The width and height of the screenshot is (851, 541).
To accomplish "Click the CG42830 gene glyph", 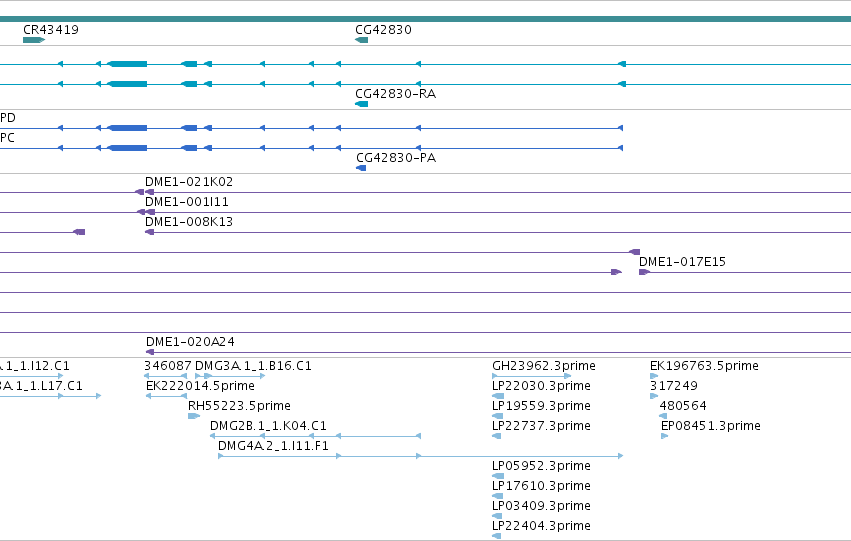I will [x=361, y=40].
